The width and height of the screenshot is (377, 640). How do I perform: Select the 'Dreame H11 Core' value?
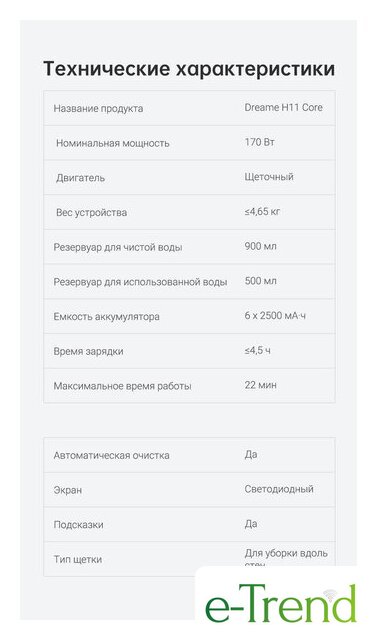click(x=284, y=107)
